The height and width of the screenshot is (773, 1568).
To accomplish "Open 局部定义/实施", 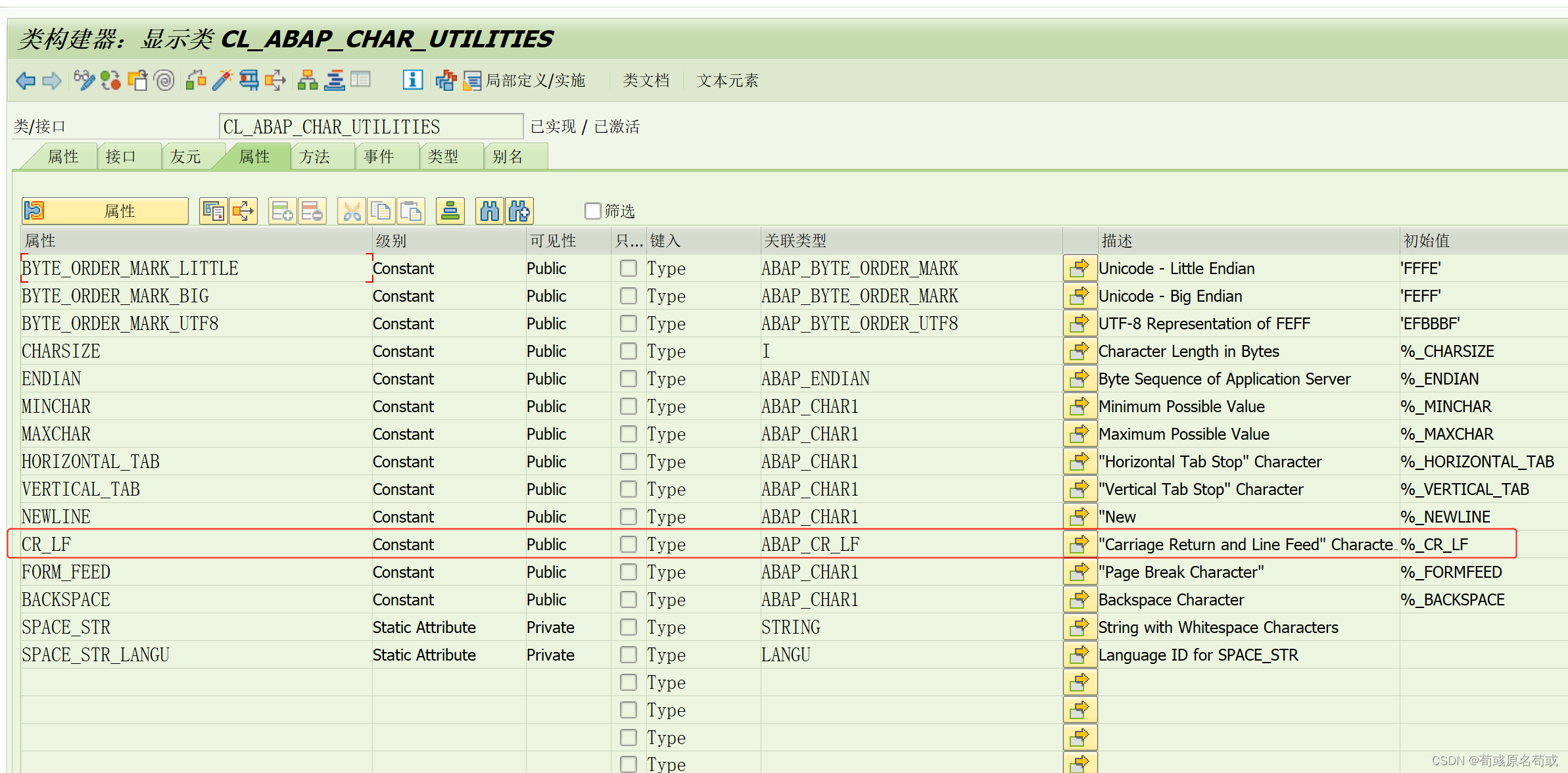I will [x=525, y=80].
